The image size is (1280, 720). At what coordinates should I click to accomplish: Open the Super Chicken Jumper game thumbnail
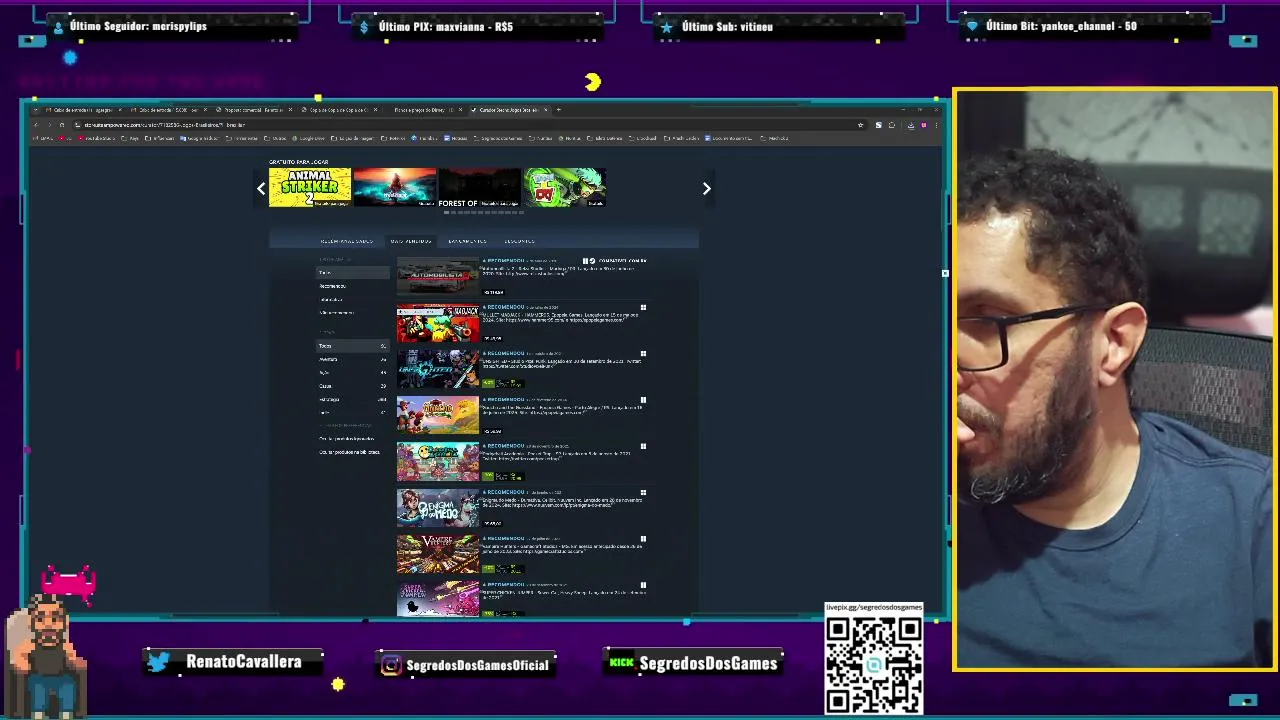pyautogui.click(x=438, y=599)
